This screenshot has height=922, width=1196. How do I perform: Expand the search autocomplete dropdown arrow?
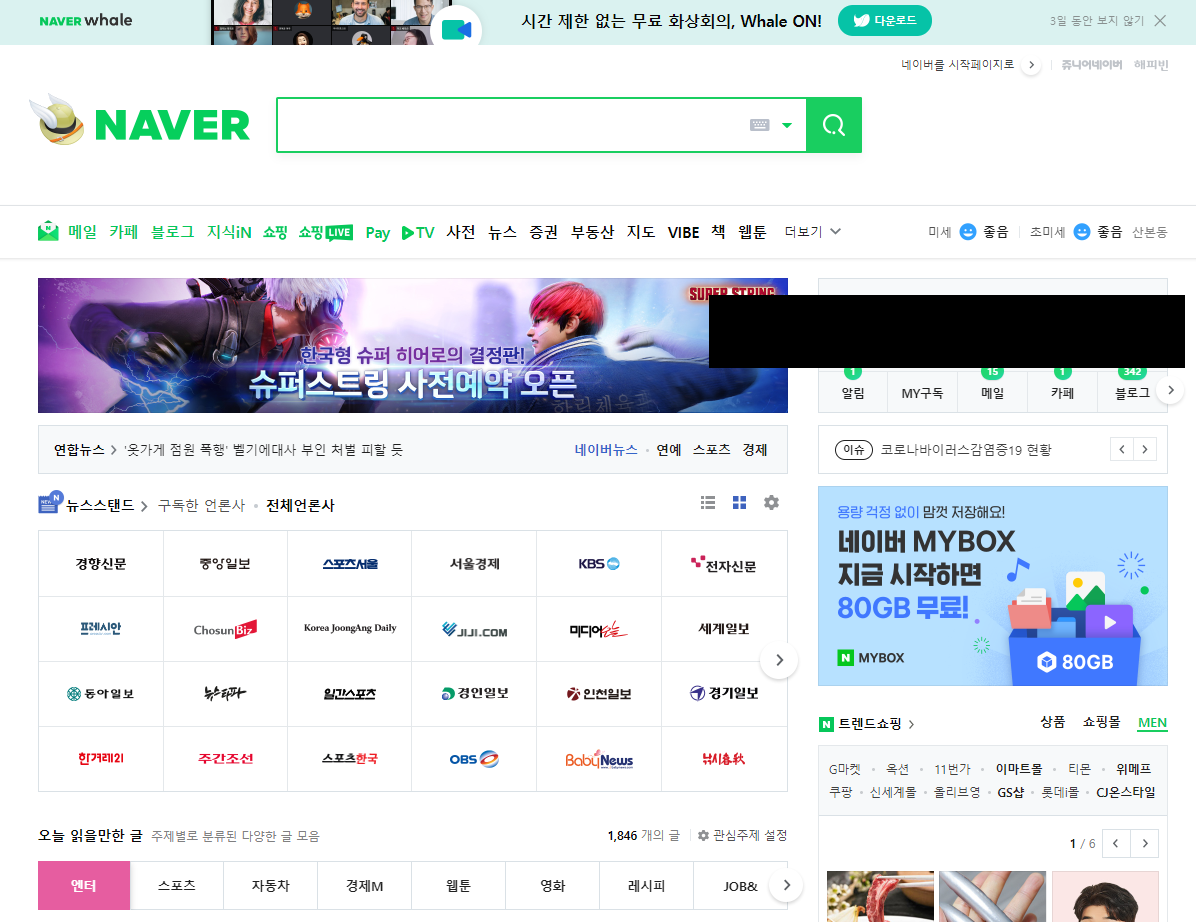787,125
